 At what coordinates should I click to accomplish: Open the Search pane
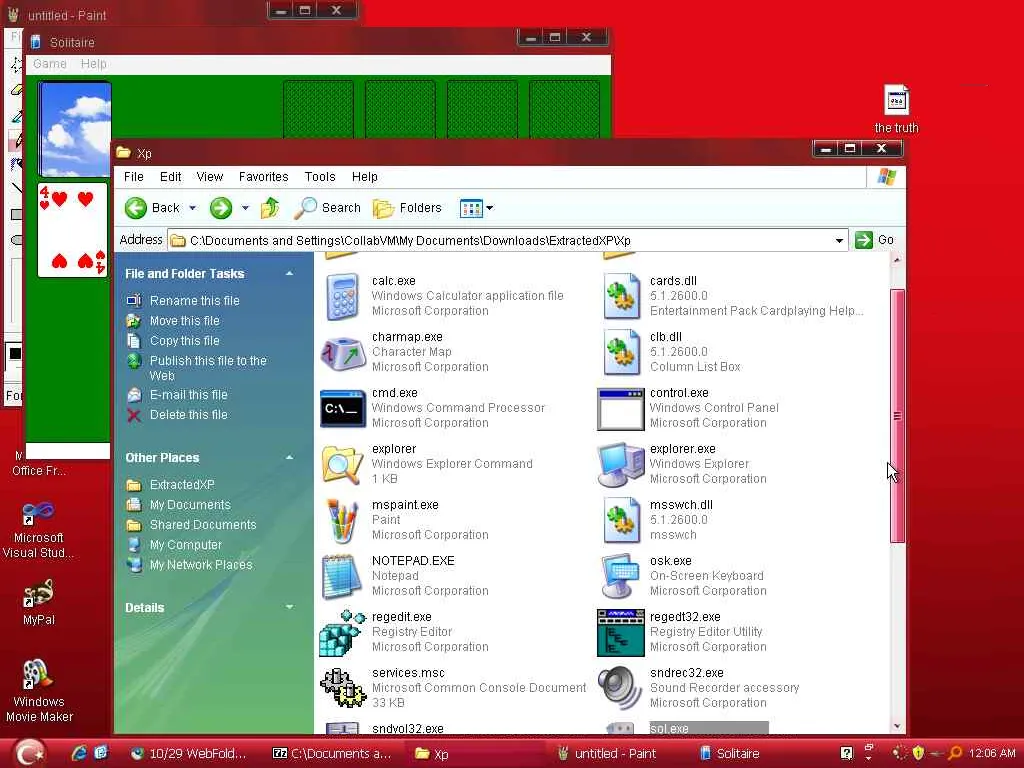tap(327, 208)
